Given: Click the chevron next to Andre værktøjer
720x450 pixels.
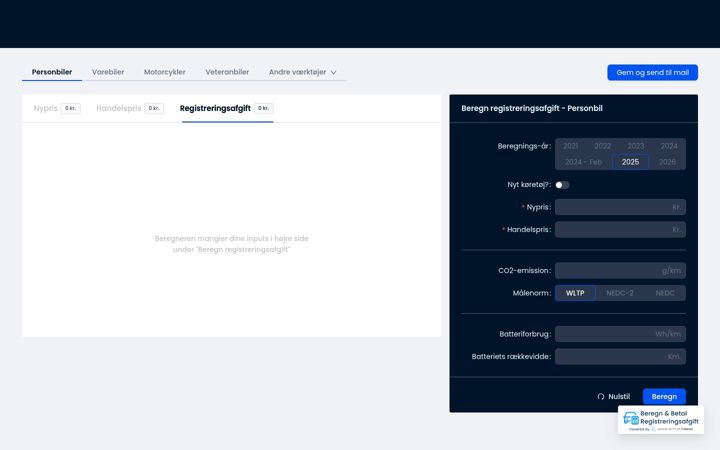Looking at the screenshot, I should 333,73.
